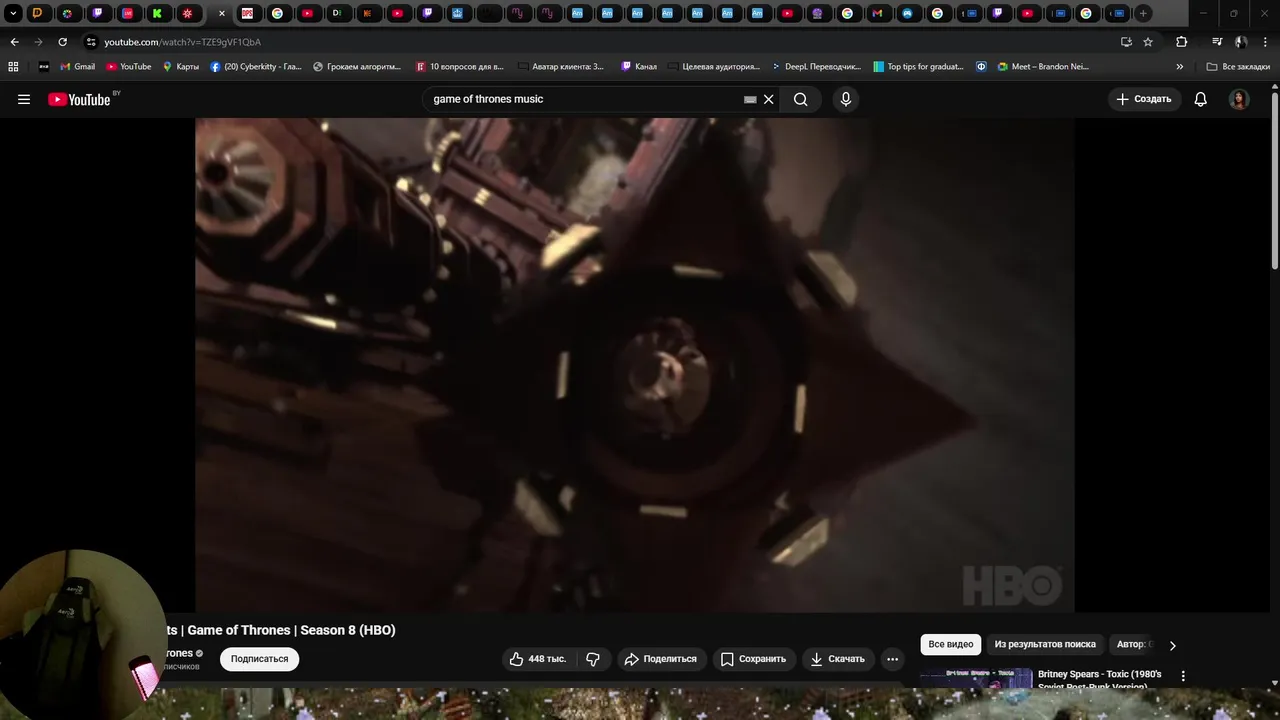This screenshot has width=1280, height=720.
Task: Open the YouTube hamburger guide menu
Action: click(x=24, y=99)
